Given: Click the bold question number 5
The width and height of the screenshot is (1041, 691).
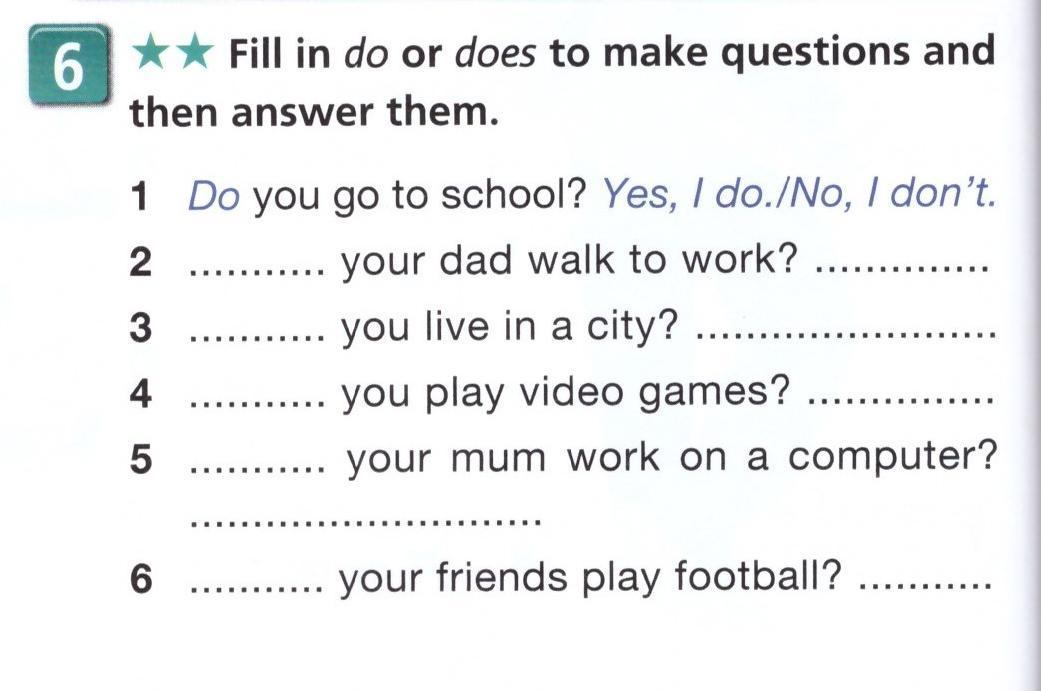Looking at the screenshot, I should point(141,459).
